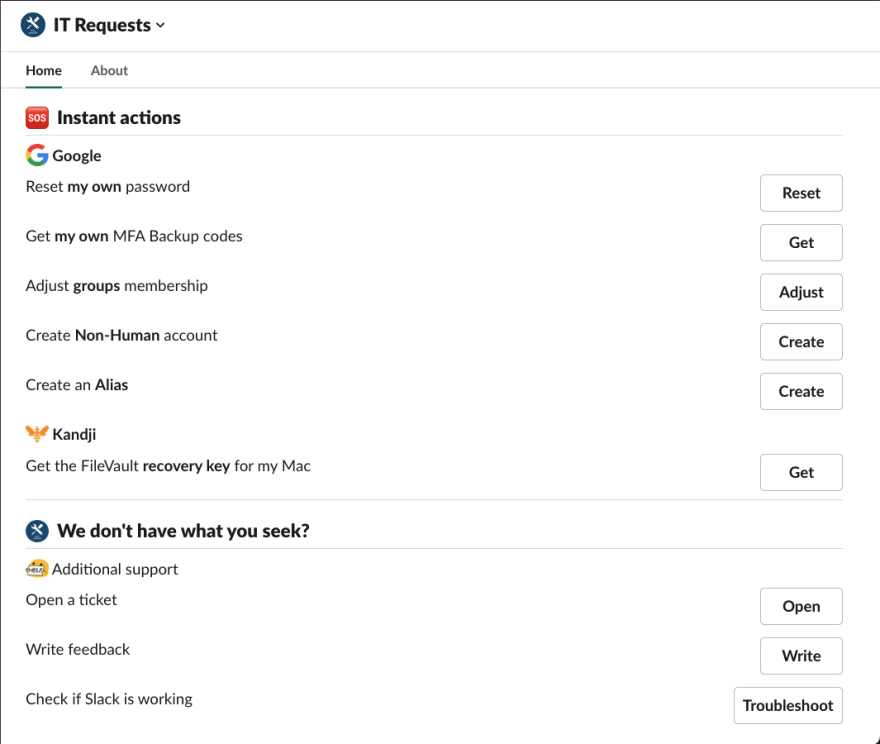Click the wrench icon beside 'We don't have what you seek?'
Image resolution: width=880 pixels, height=744 pixels.
37,531
